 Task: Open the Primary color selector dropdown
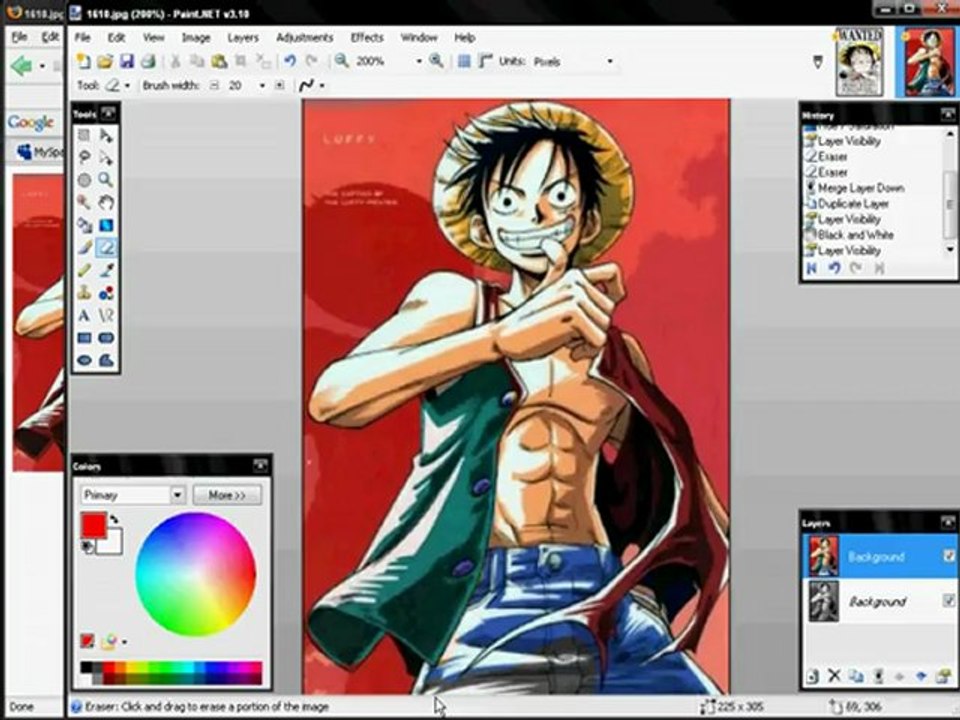pos(178,495)
